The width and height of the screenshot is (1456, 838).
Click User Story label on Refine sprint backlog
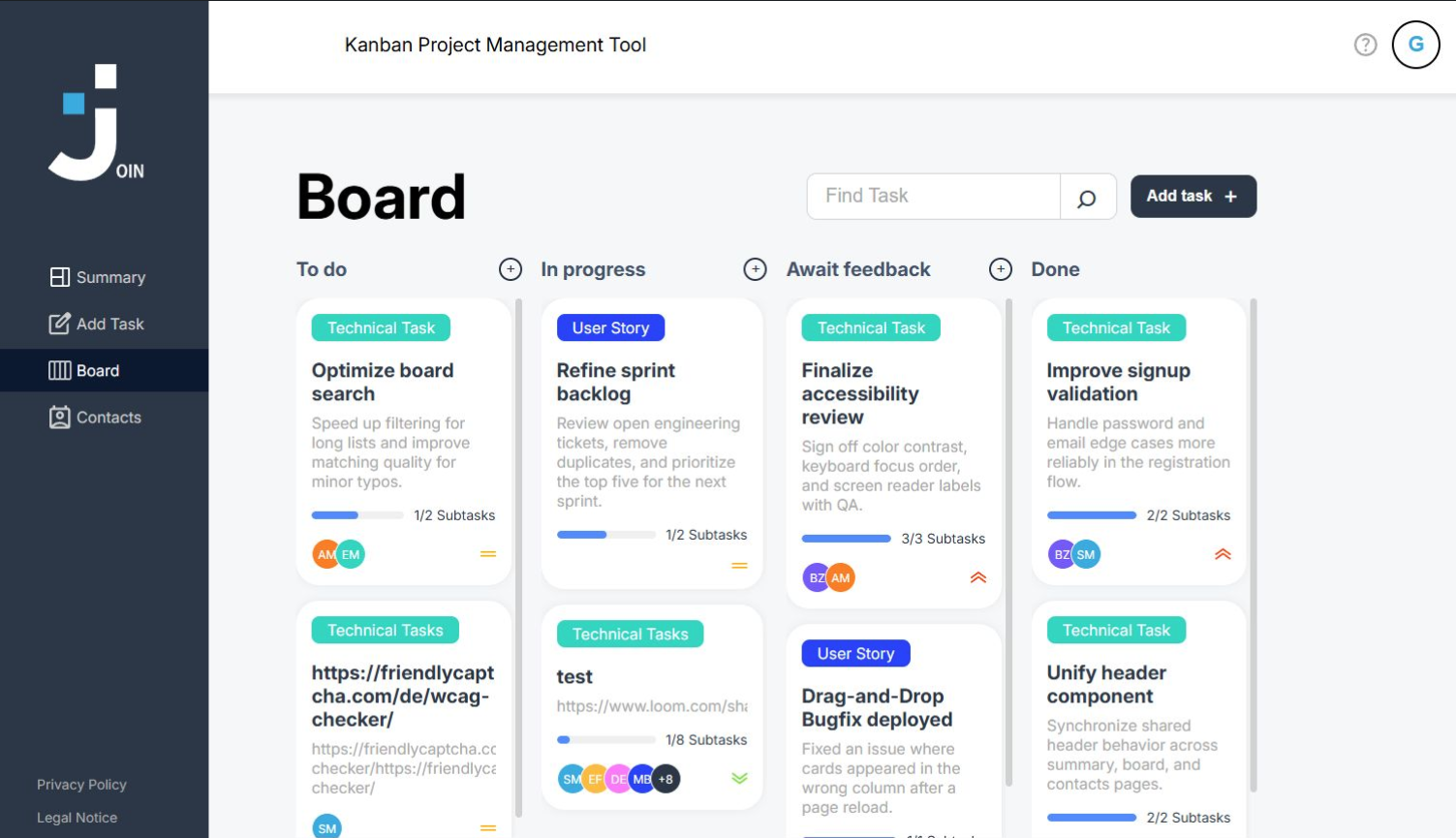coord(610,327)
